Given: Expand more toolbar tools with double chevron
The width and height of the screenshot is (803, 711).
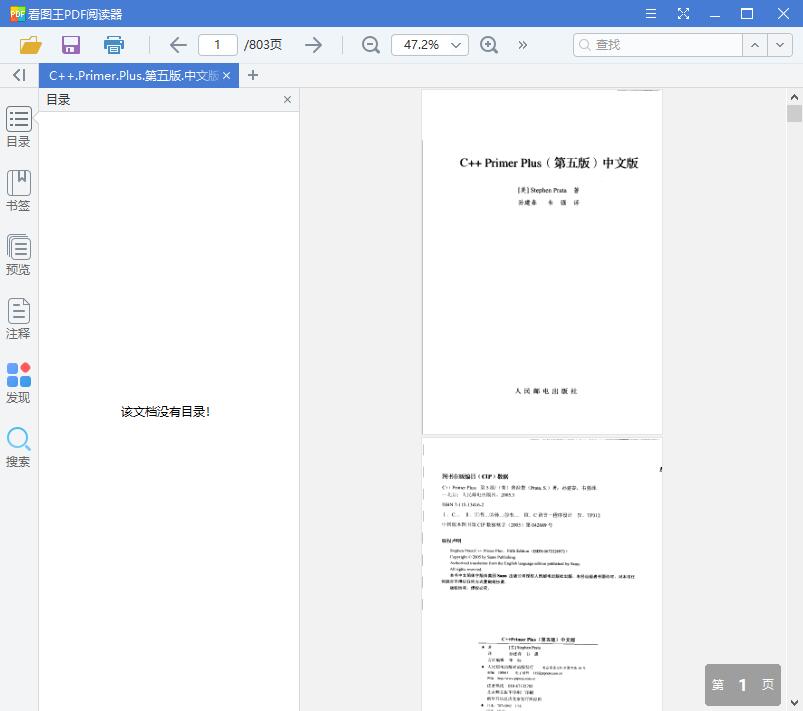Looking at the screenshot, I should coord(522,45).
